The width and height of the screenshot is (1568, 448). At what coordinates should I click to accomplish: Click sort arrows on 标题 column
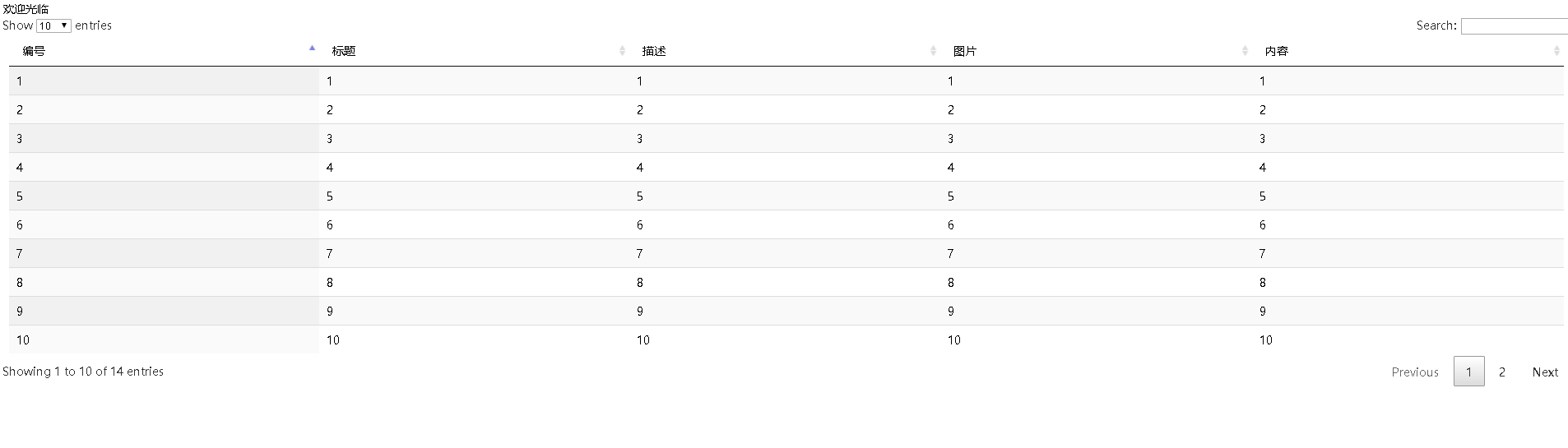[x=622, y=51]
